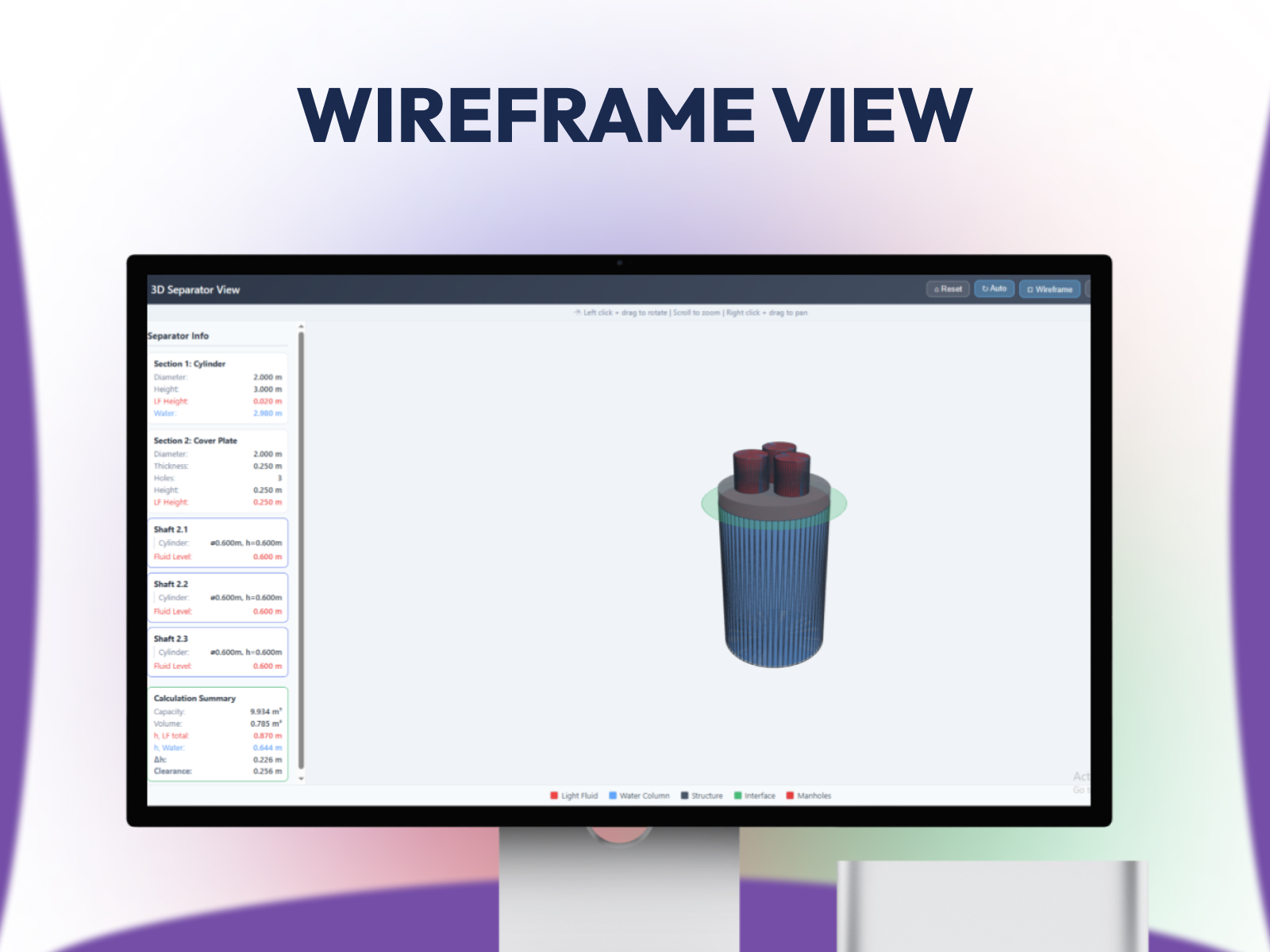The image size is (1270, 952).
Task: Click the Section 1: Cylinder card
Action: tap(217, 388)
